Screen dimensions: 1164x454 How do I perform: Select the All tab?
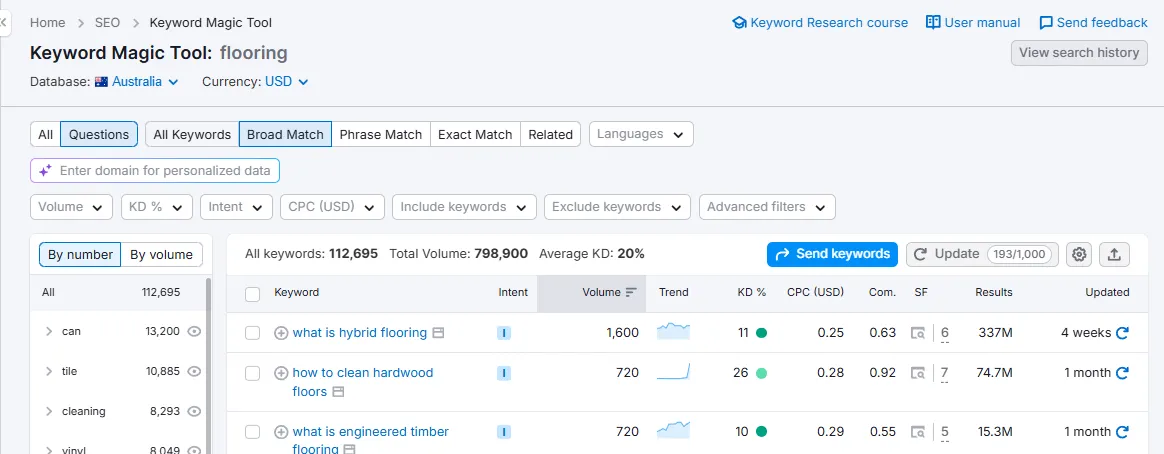pyautogui.click(x=45, y=134)
